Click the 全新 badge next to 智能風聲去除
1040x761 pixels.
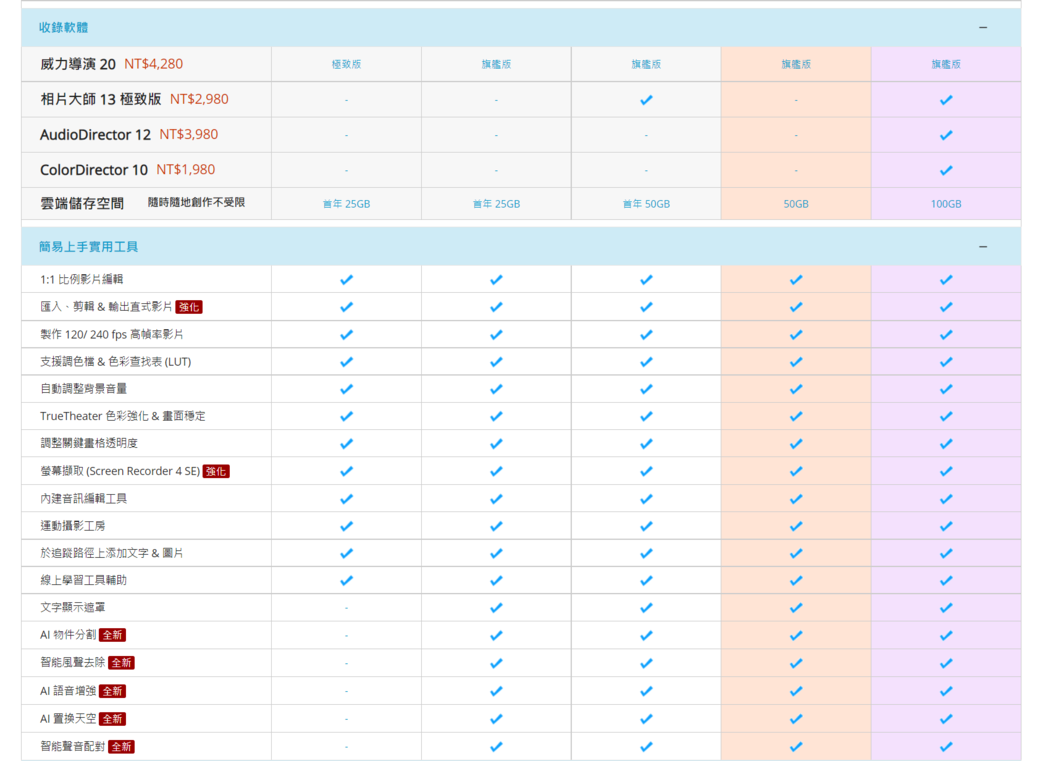point(121,663)
